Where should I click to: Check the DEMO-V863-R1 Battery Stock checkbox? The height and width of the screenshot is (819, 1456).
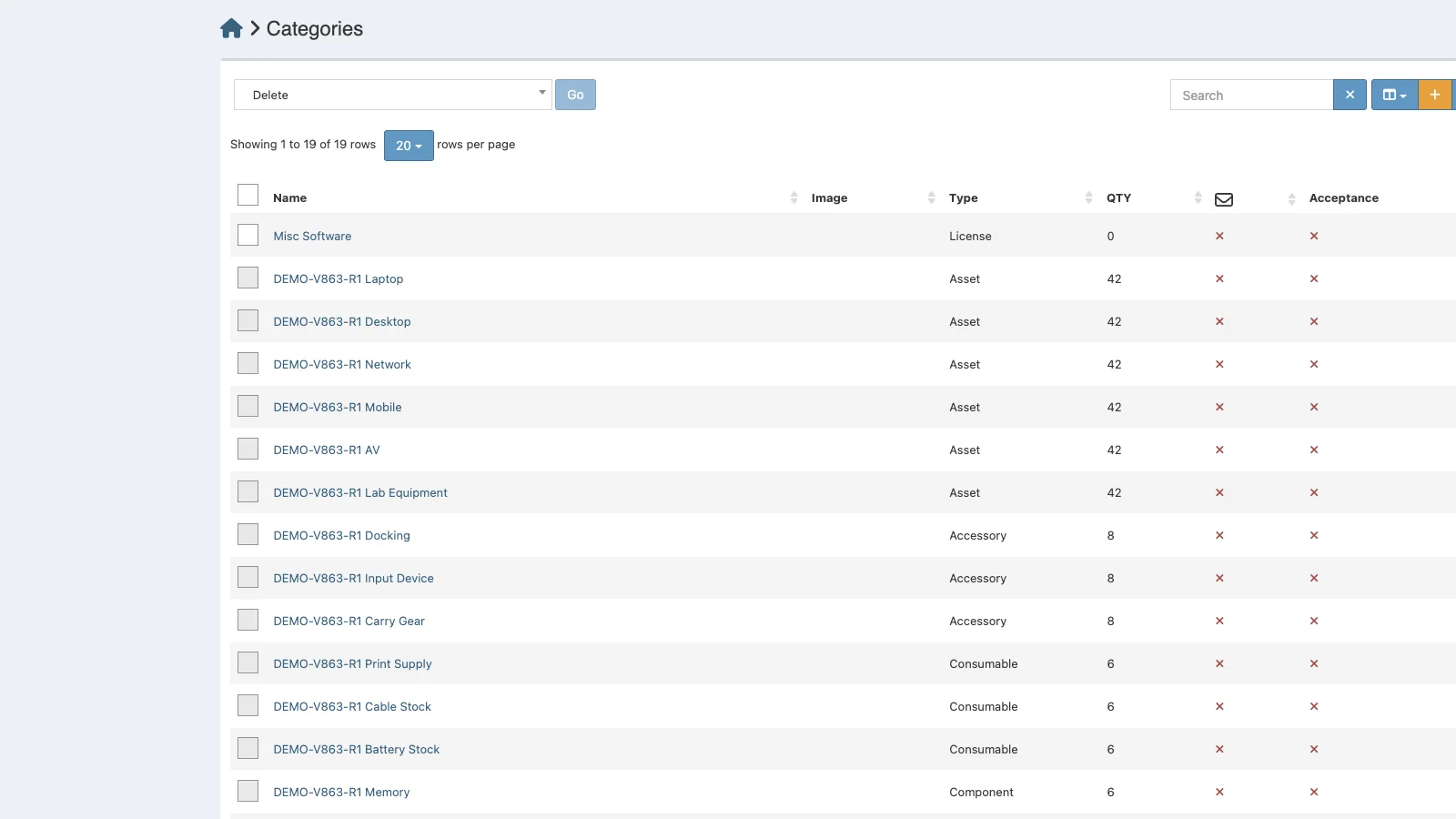click(248, 748)
